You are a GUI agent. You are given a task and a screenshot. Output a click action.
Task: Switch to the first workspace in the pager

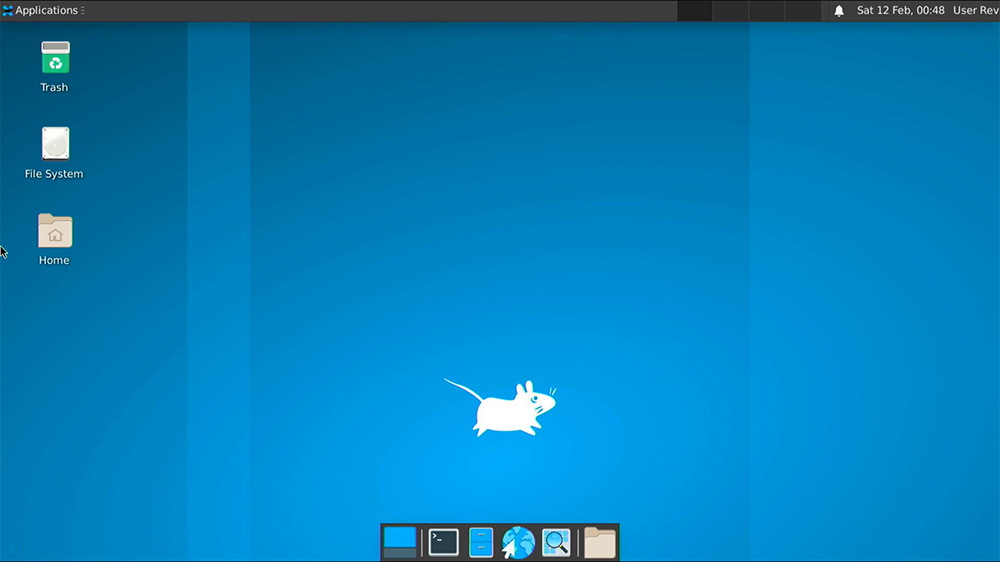pyautogui.click(x=695, y=11)
